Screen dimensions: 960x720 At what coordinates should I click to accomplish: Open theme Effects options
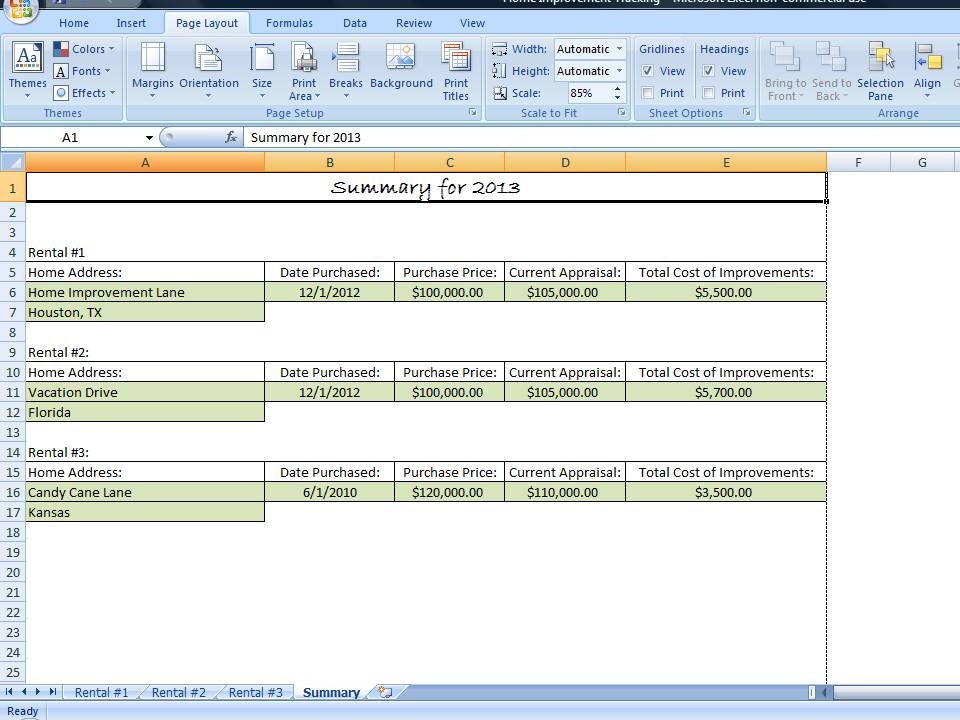click(x=84, y=93)
